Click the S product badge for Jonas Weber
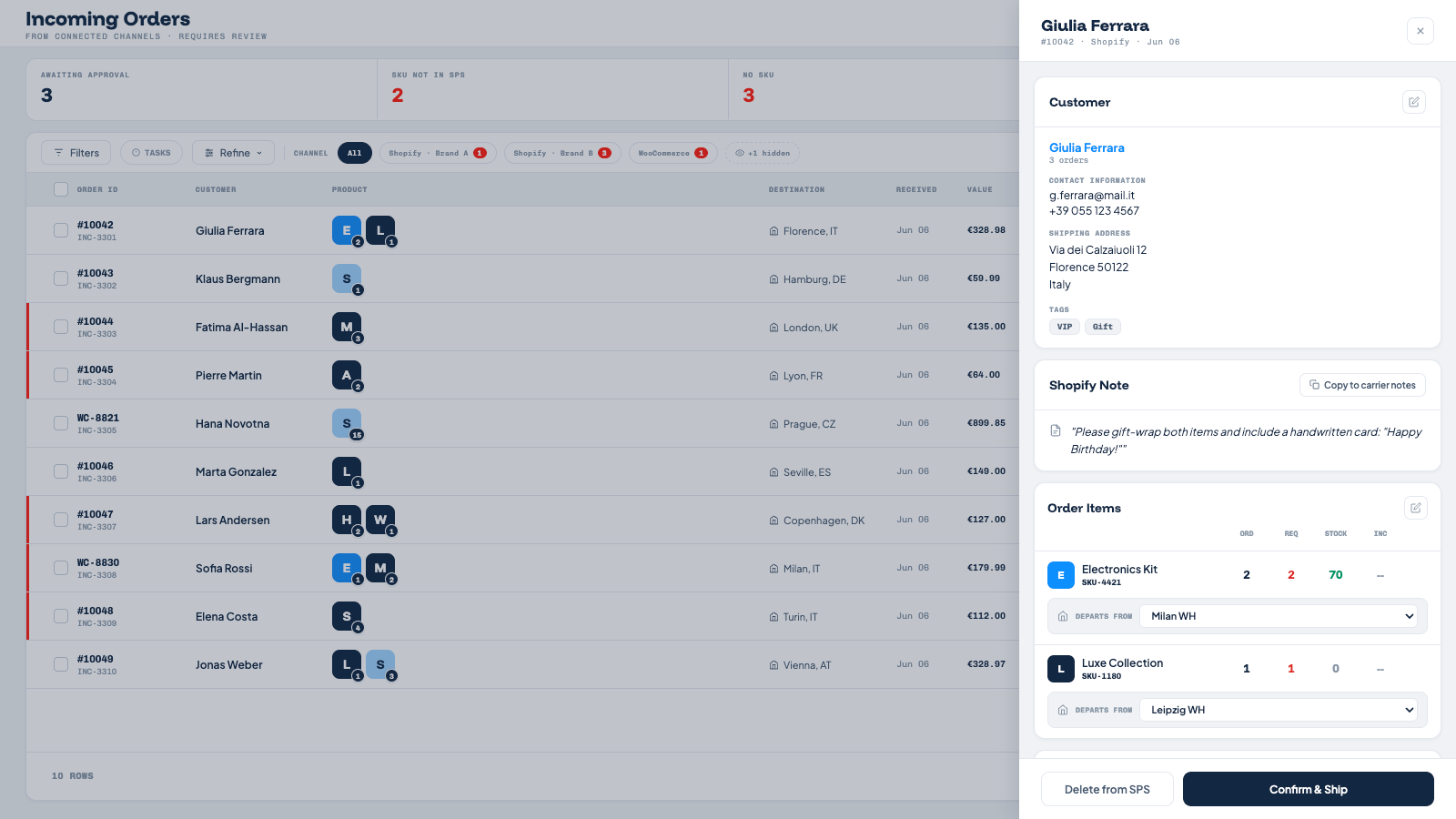 (380, 664)
